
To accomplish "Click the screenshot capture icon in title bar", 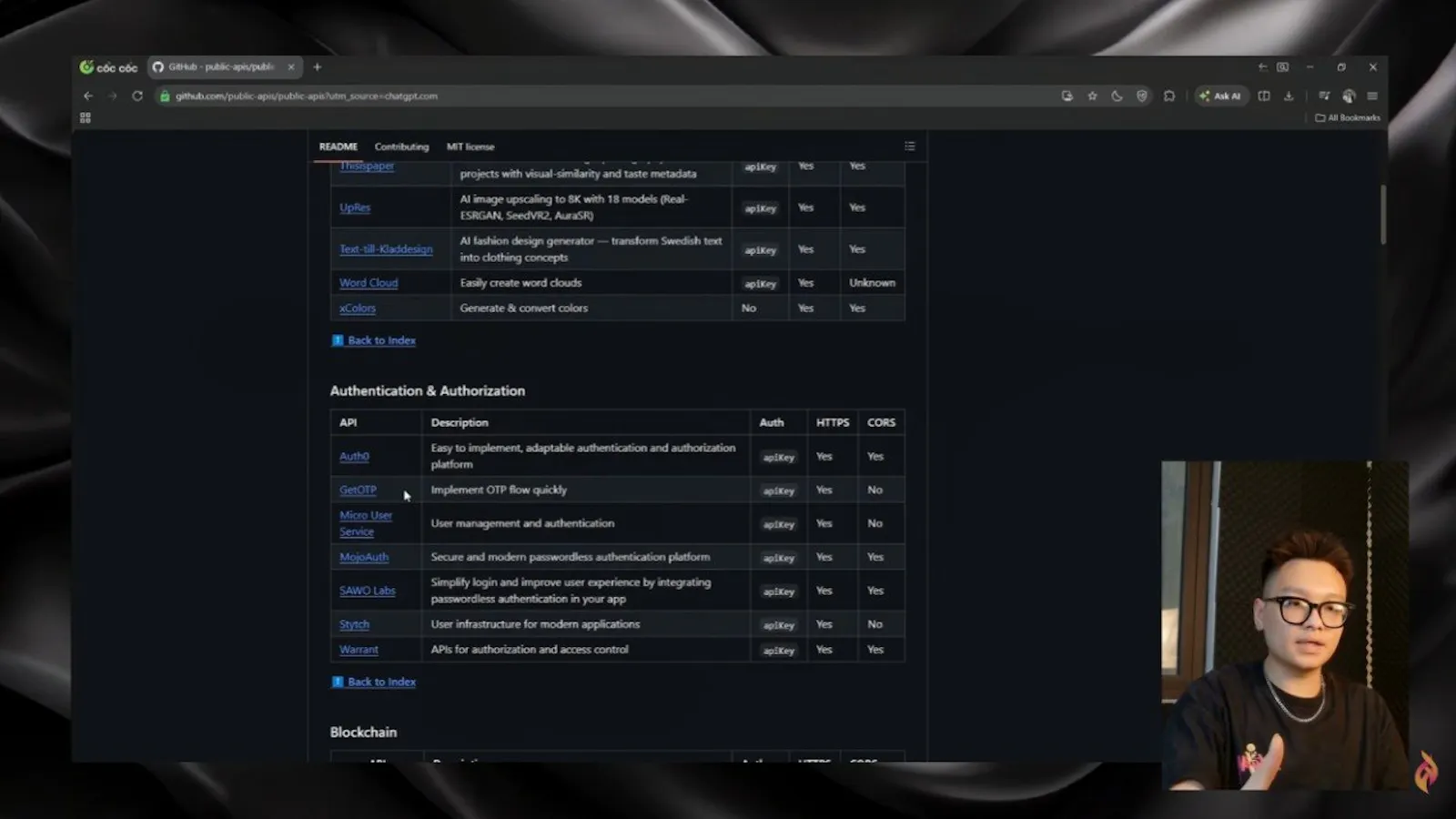I will (x=1283, y=67).
